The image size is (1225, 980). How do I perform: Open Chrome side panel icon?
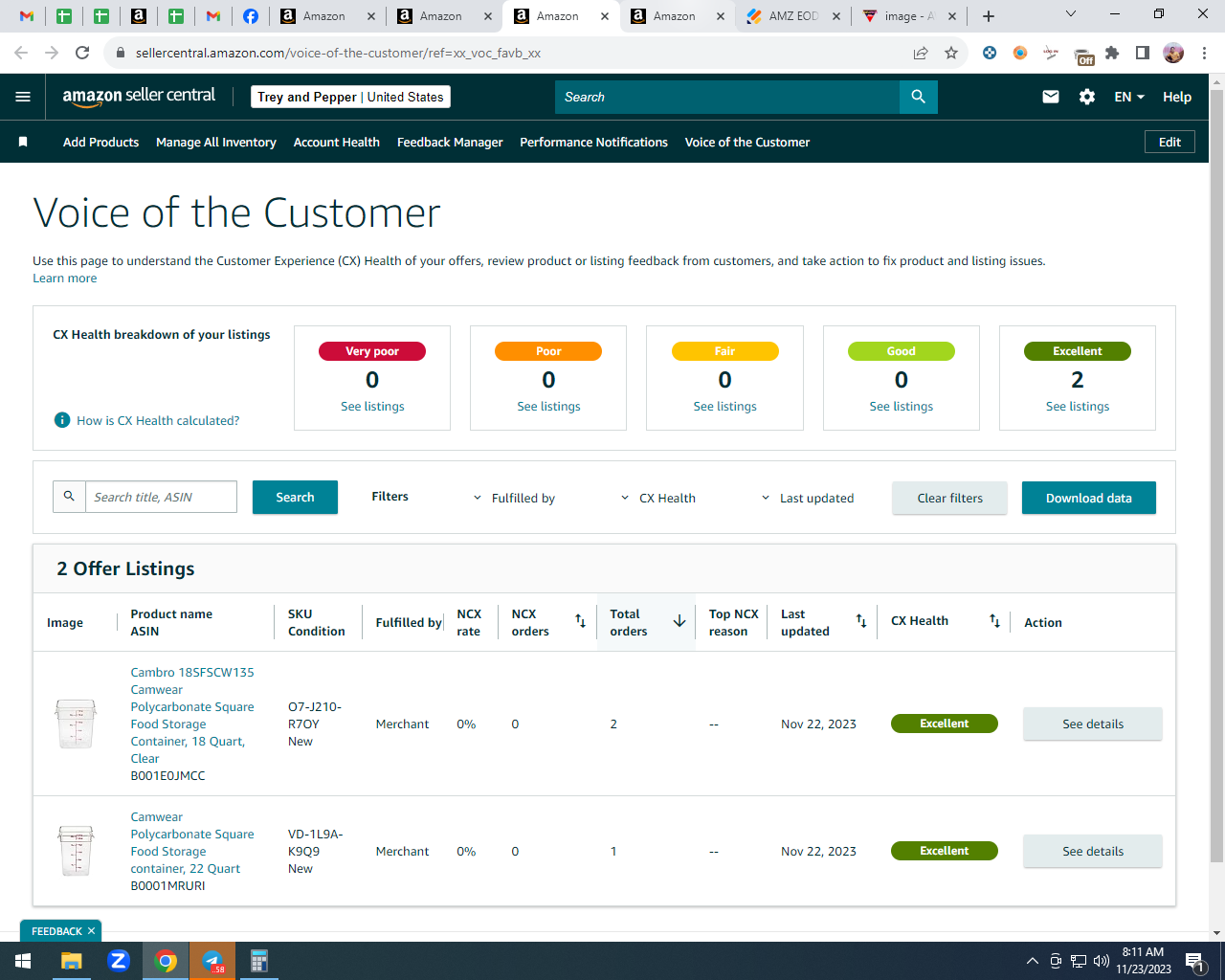point(1143,53)
